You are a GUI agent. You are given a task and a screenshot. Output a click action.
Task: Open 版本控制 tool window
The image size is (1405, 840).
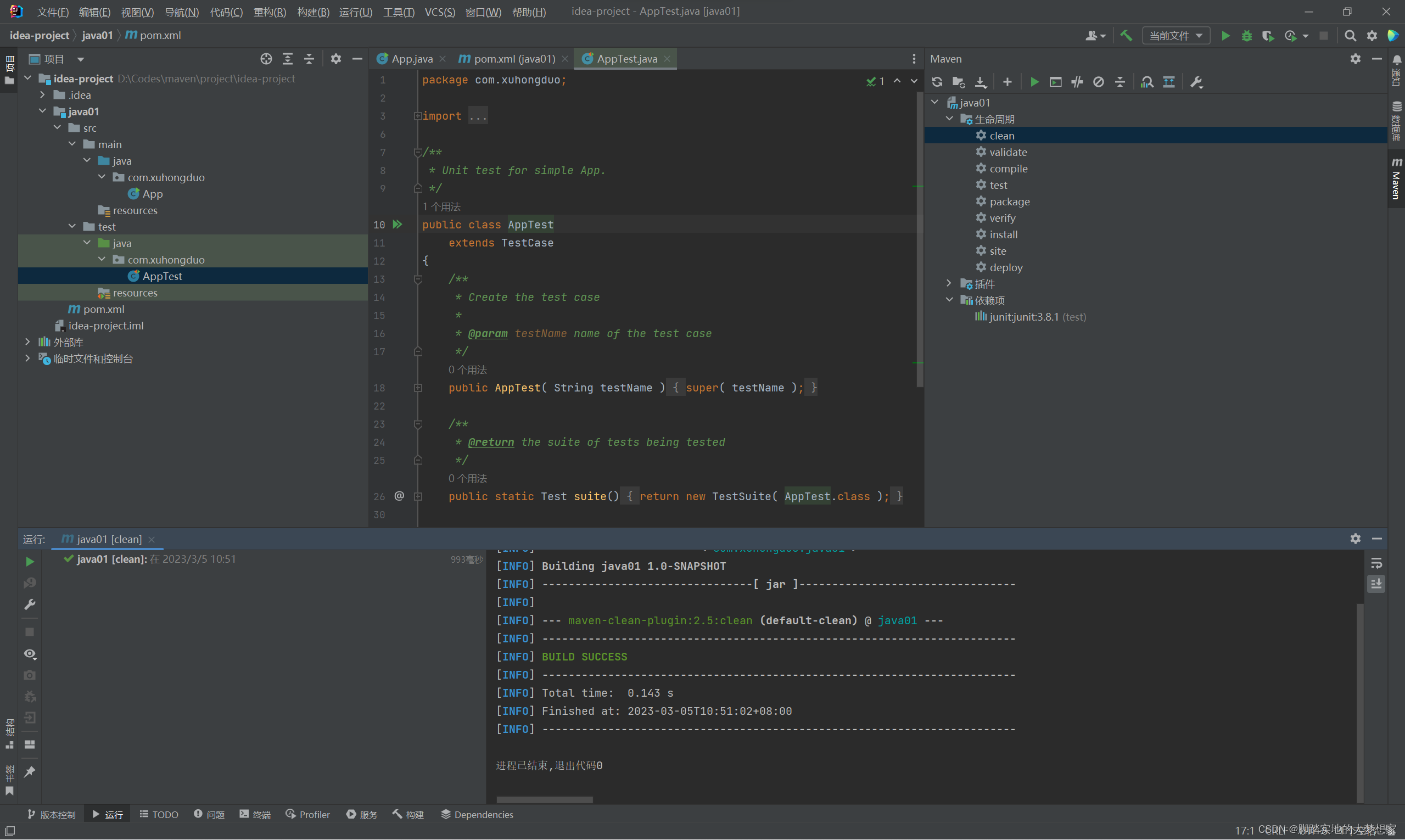point(52,814)
